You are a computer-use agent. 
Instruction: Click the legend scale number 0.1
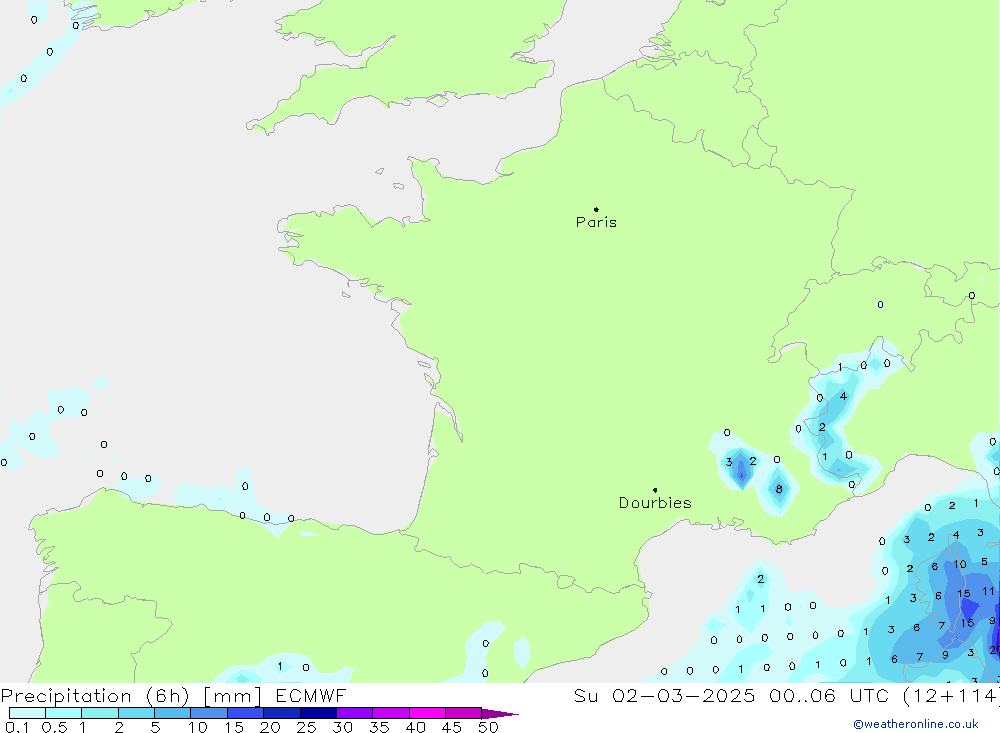pyautogui.click(x=17, y=727)
